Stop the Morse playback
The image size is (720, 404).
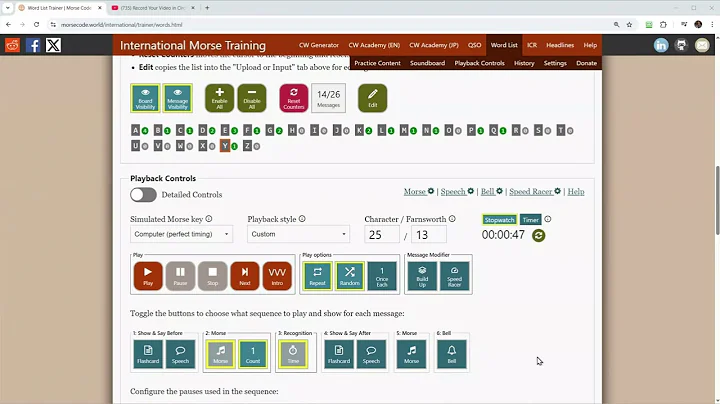point(213,276)
